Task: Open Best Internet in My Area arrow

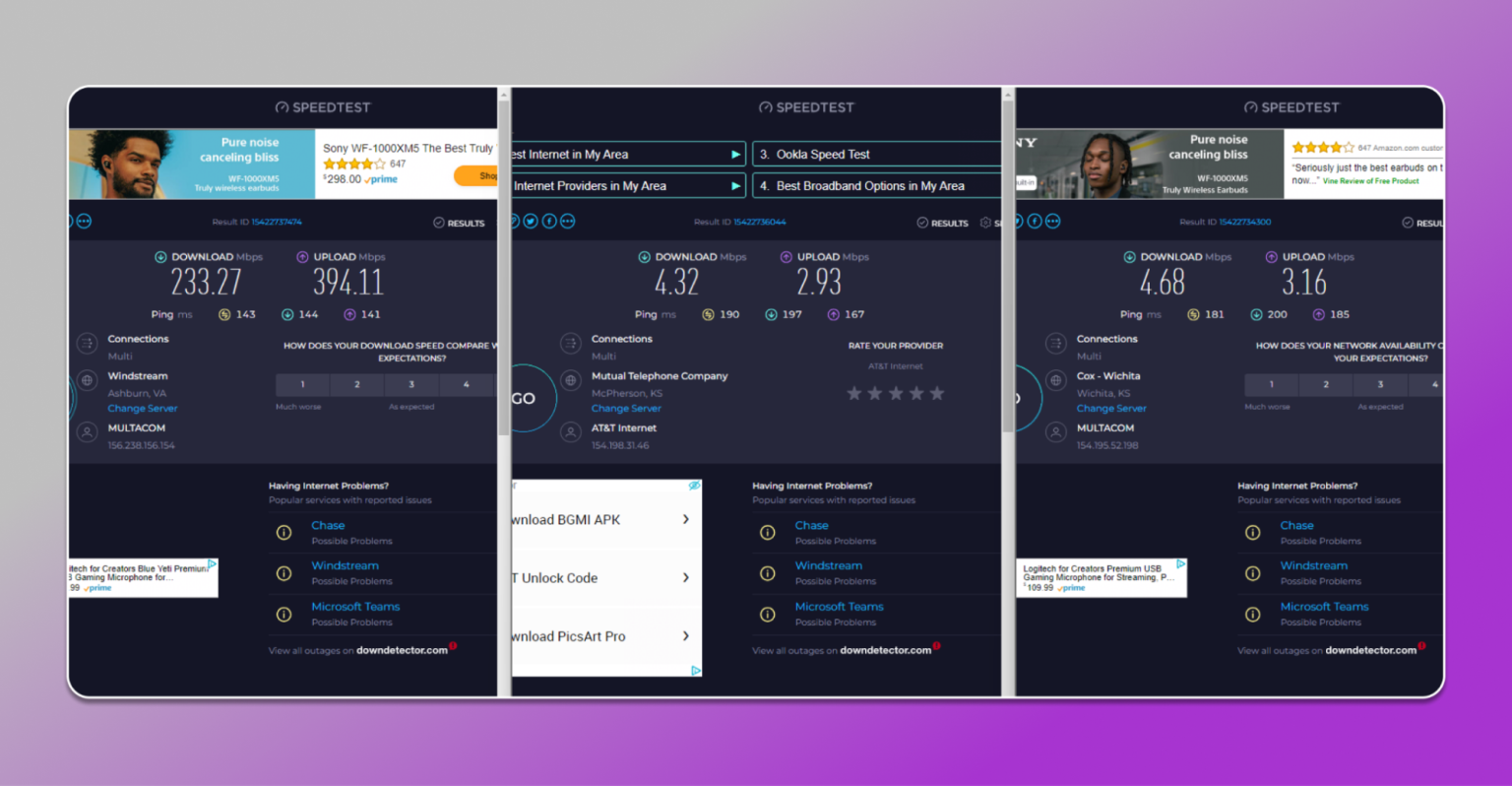Action: (x=735, y=154)
